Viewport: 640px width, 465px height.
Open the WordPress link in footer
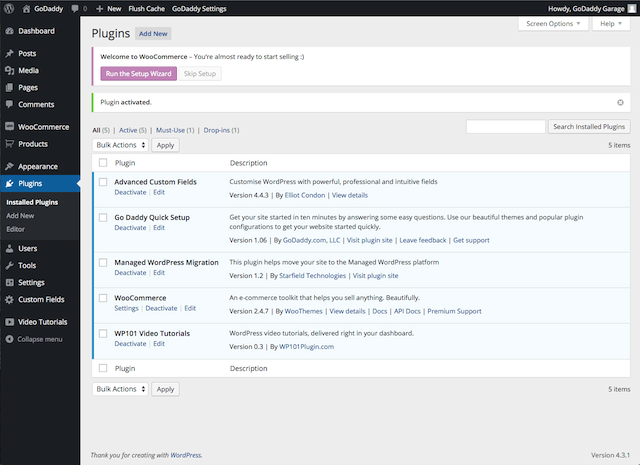(186, 455)
